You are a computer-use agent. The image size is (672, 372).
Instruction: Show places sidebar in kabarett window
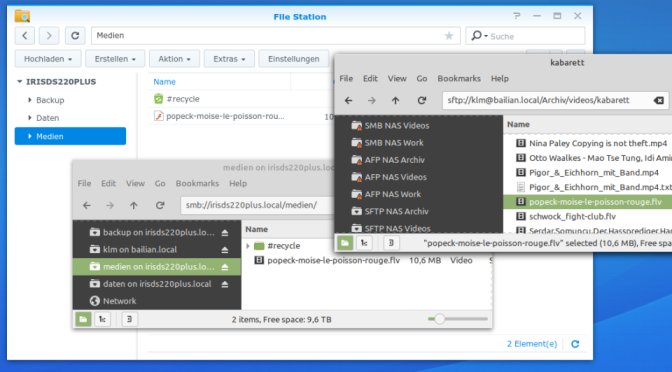(x=345, y=243)
